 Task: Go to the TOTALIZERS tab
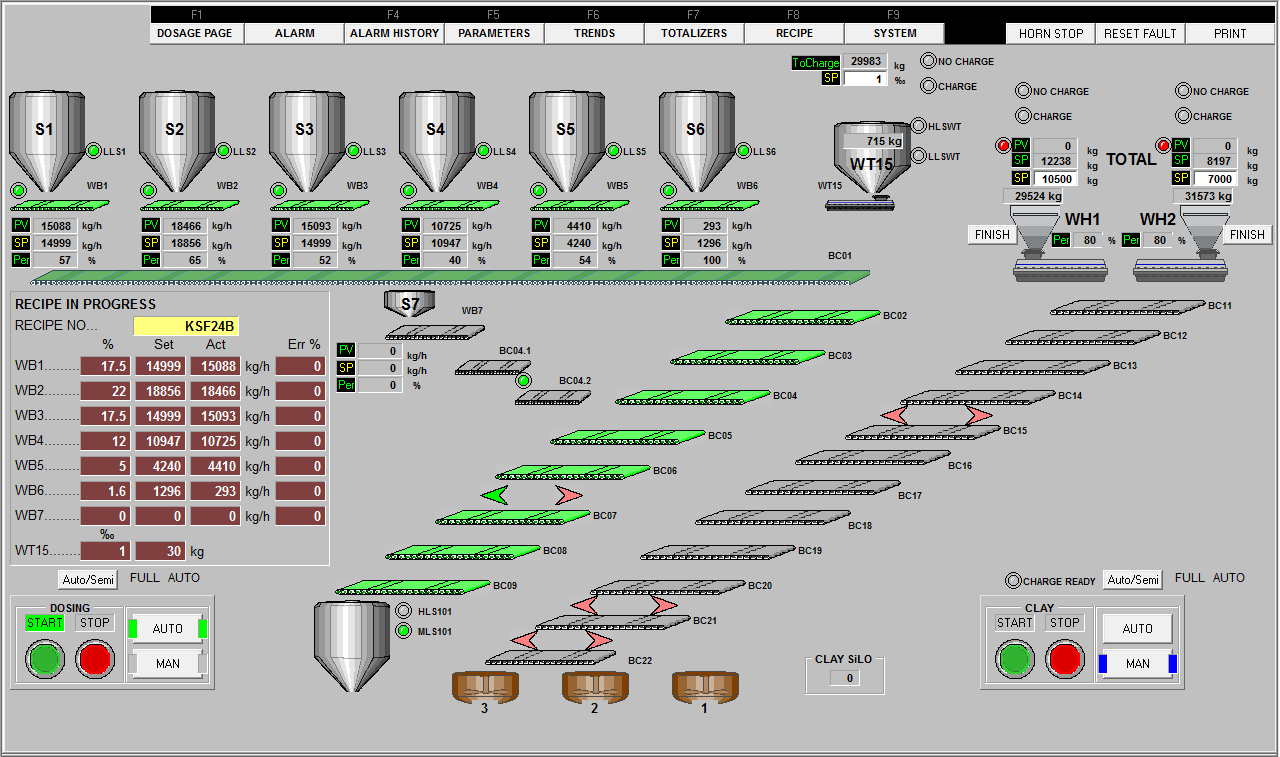(x=694, y=33)
